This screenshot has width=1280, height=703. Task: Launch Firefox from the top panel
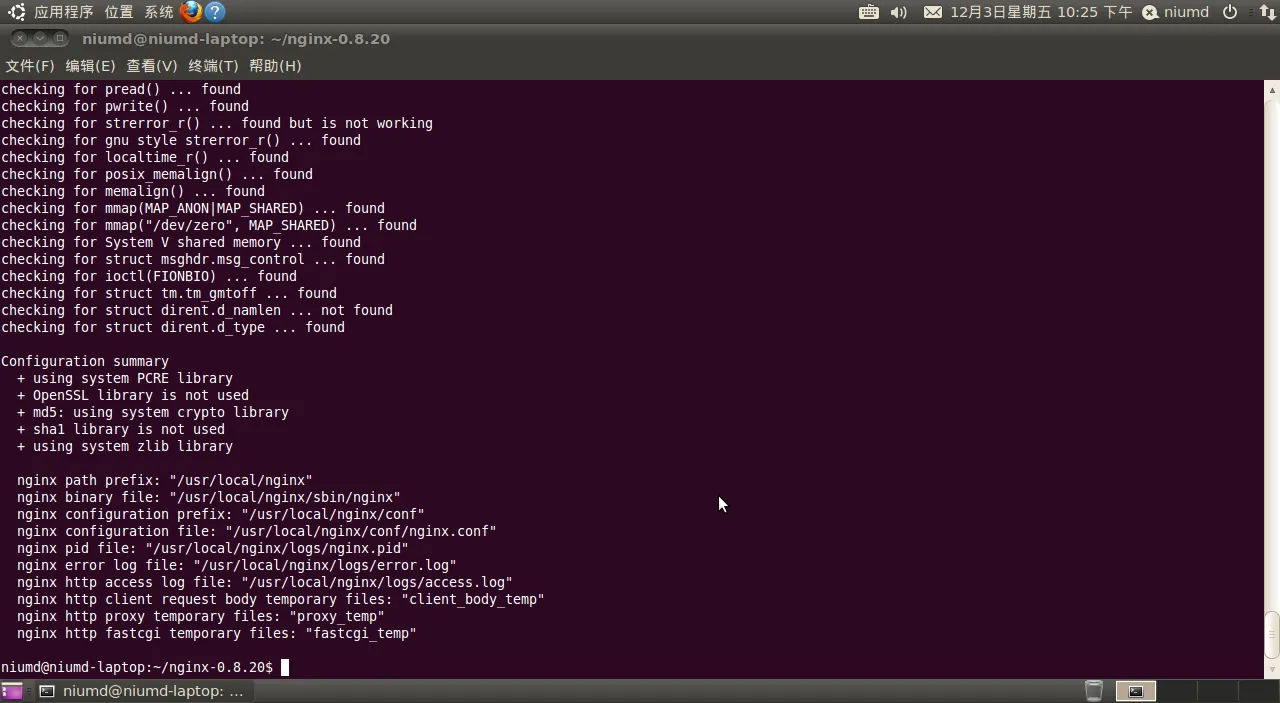(x=191, y=12)
